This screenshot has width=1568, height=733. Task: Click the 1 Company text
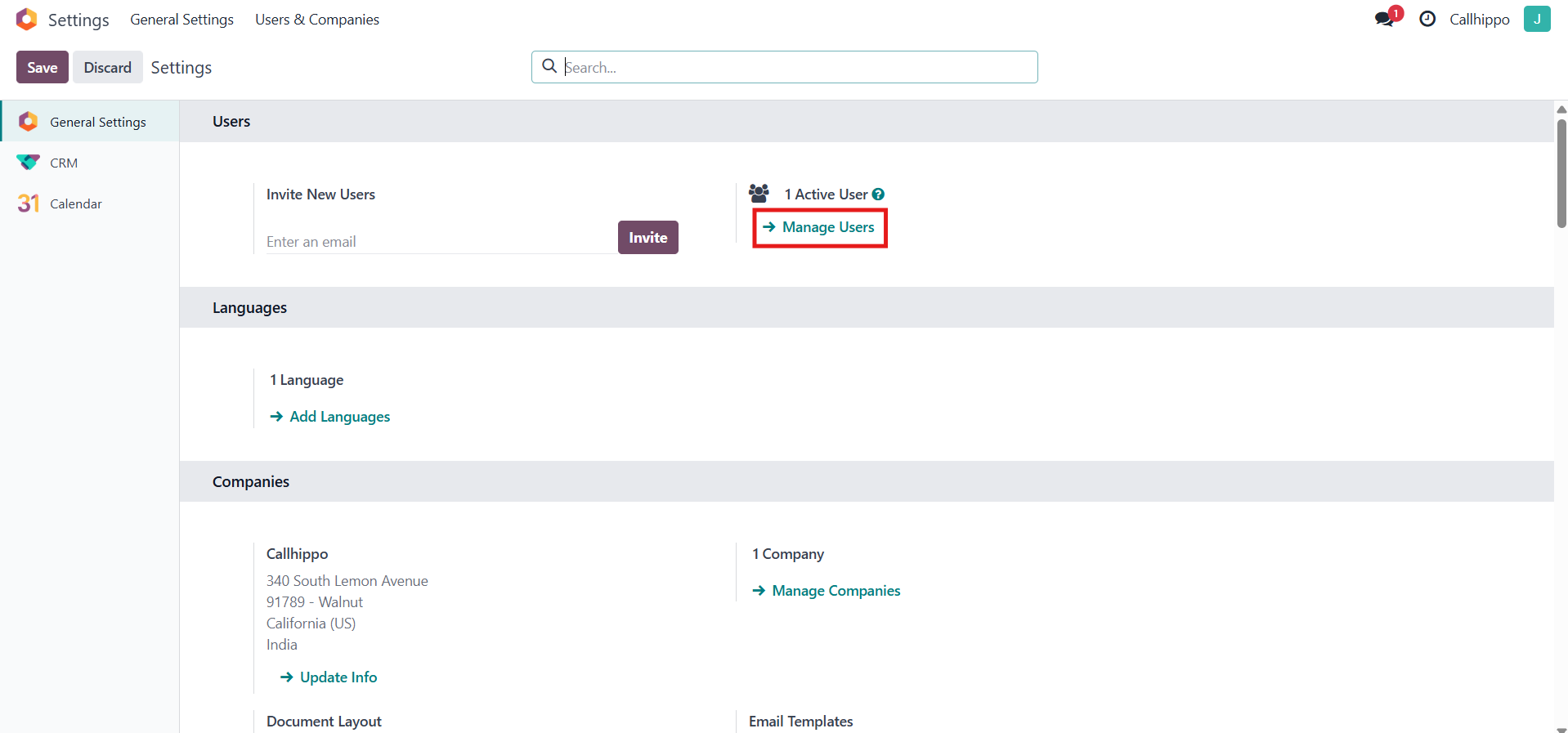[788, 554]
